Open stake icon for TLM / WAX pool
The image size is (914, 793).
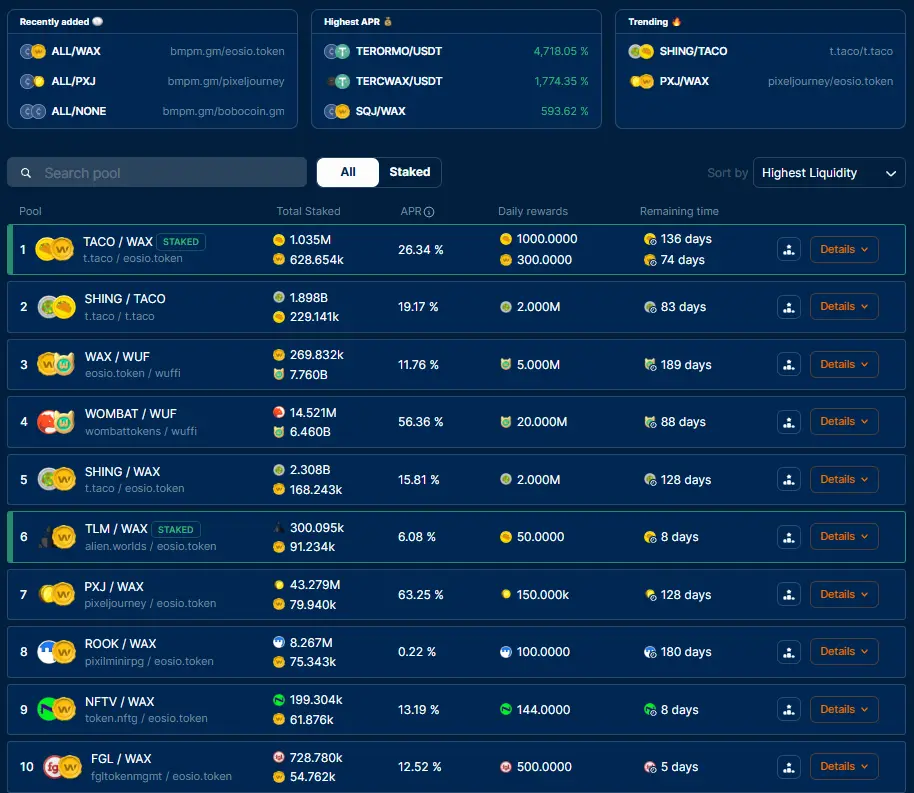click(789, 536)
